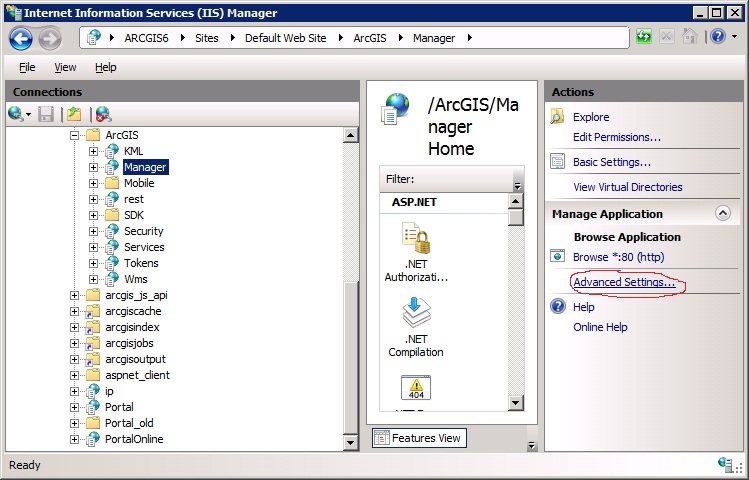
Task: Switch to Features View tab
Action: pyautogui.click(x=419, y=438)
